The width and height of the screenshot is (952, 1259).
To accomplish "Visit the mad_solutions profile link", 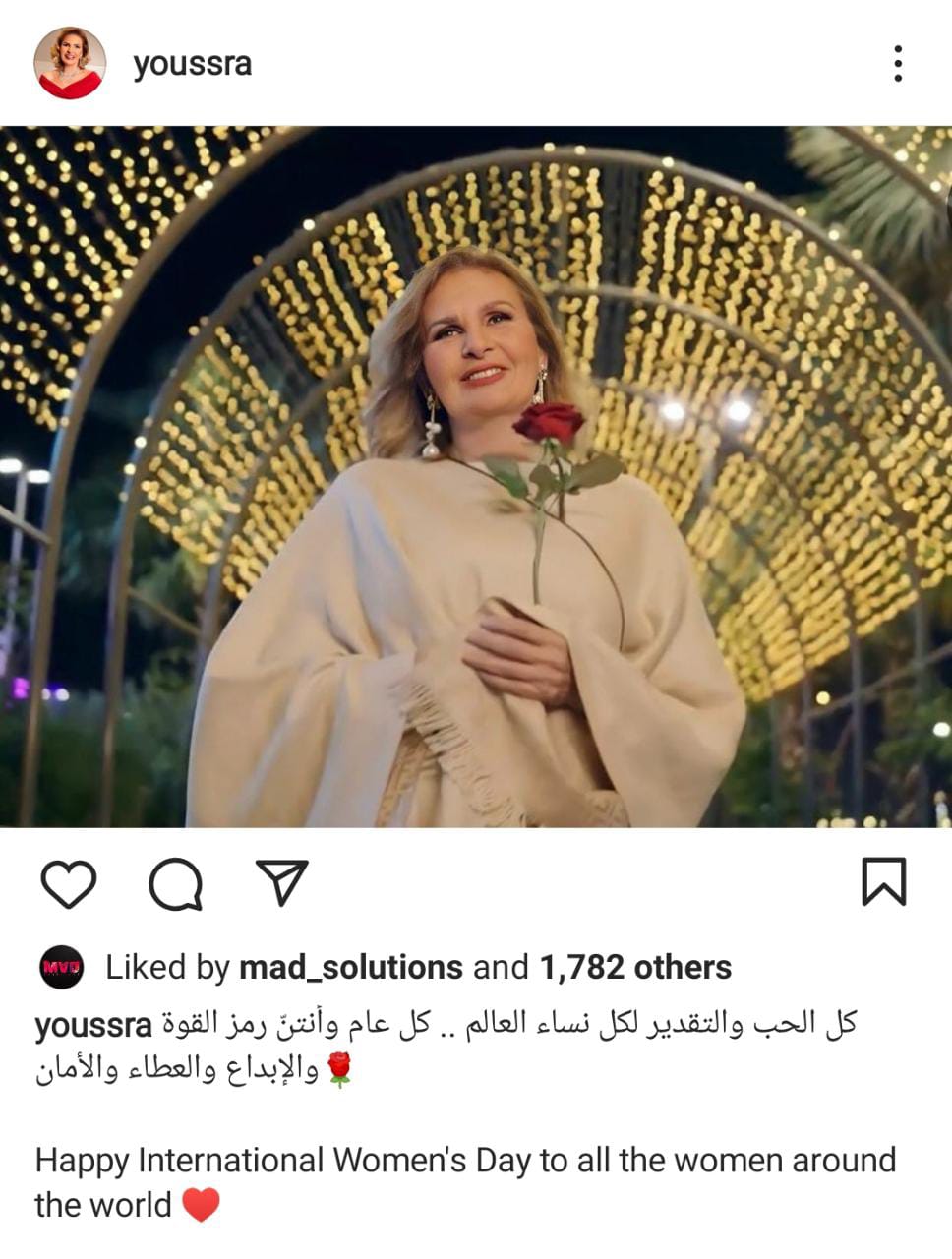I will point(351,968).
